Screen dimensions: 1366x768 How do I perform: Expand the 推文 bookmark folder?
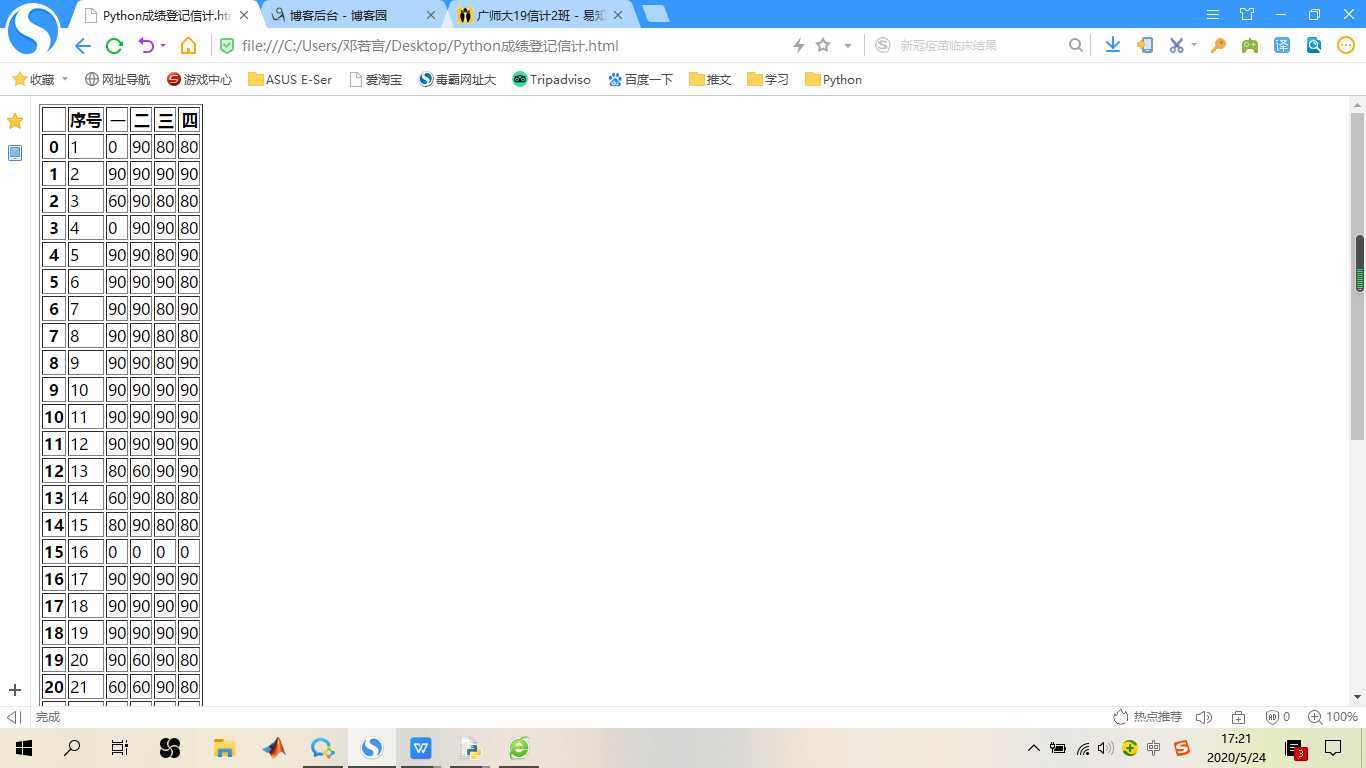pyautogui.click(x=710, y=79)
